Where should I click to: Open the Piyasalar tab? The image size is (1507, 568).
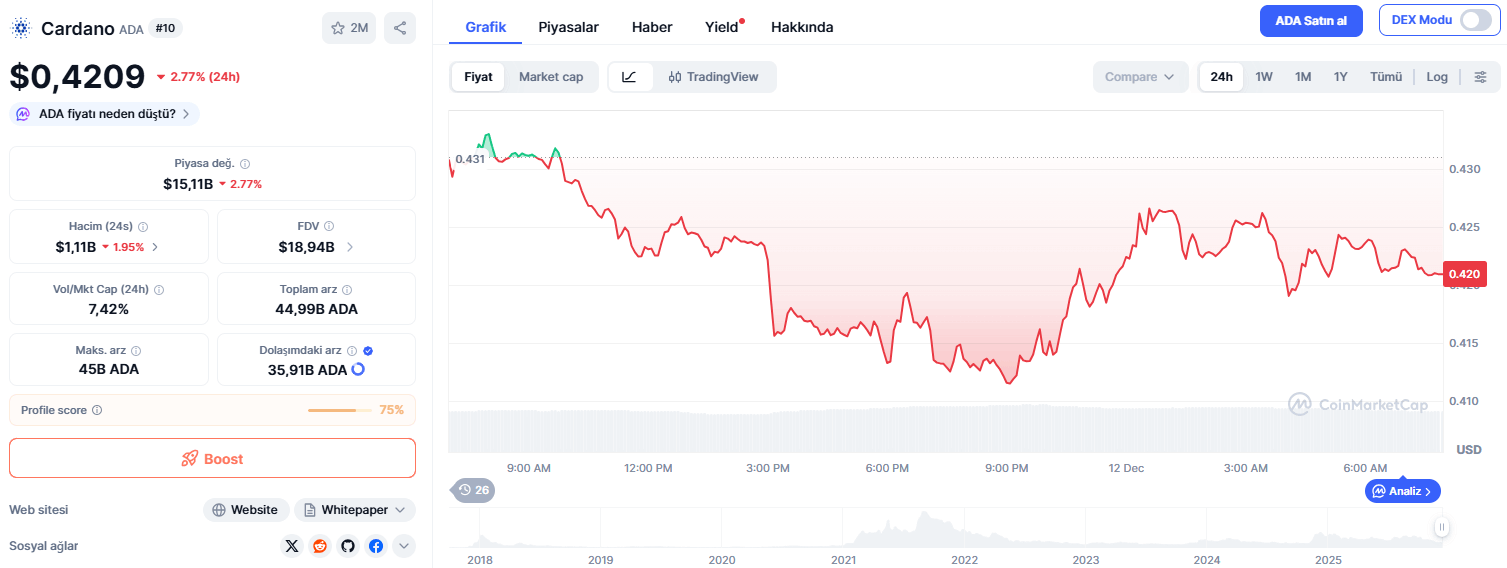tap(568, 27)
